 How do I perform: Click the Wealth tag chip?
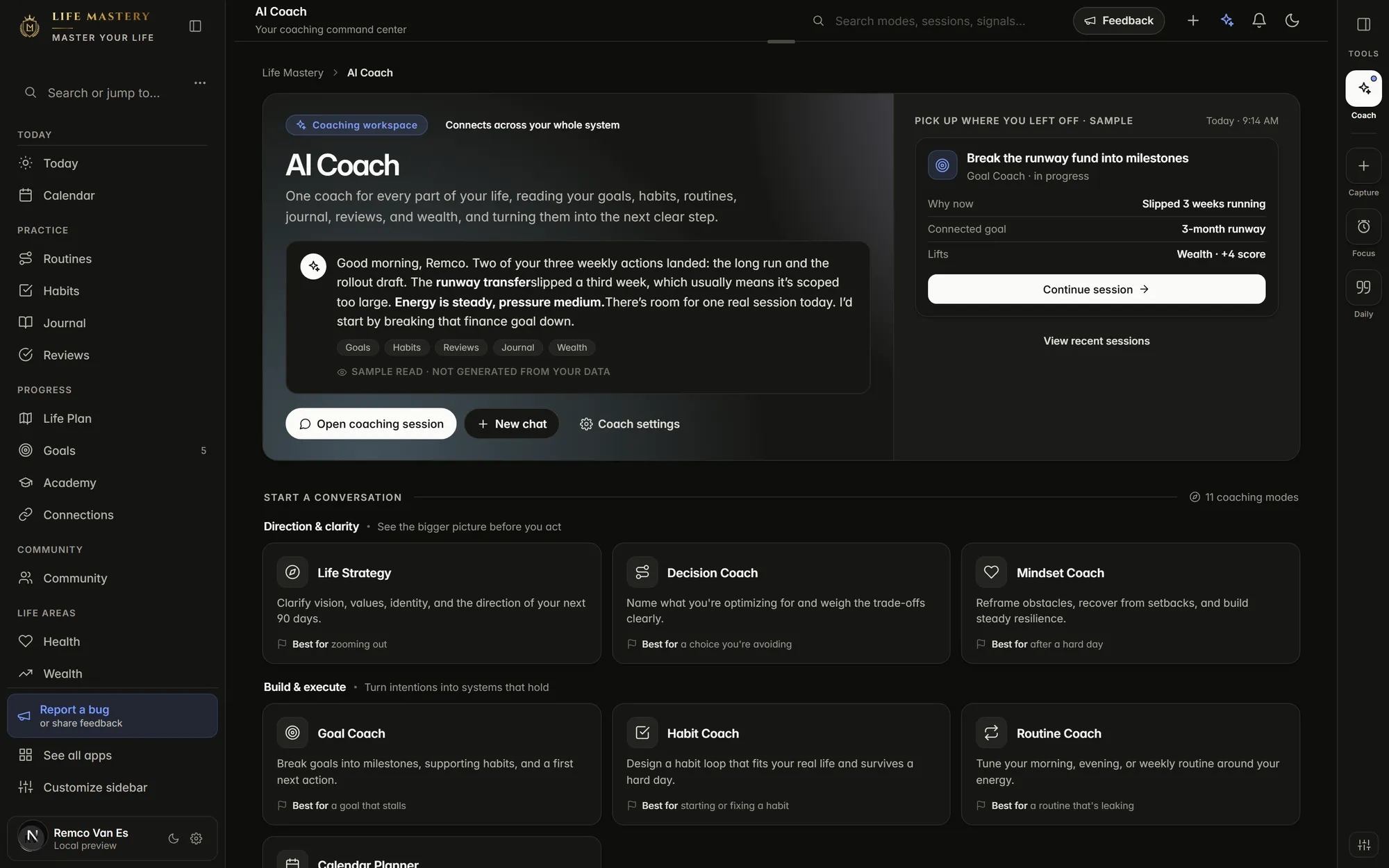click(572, 347)
